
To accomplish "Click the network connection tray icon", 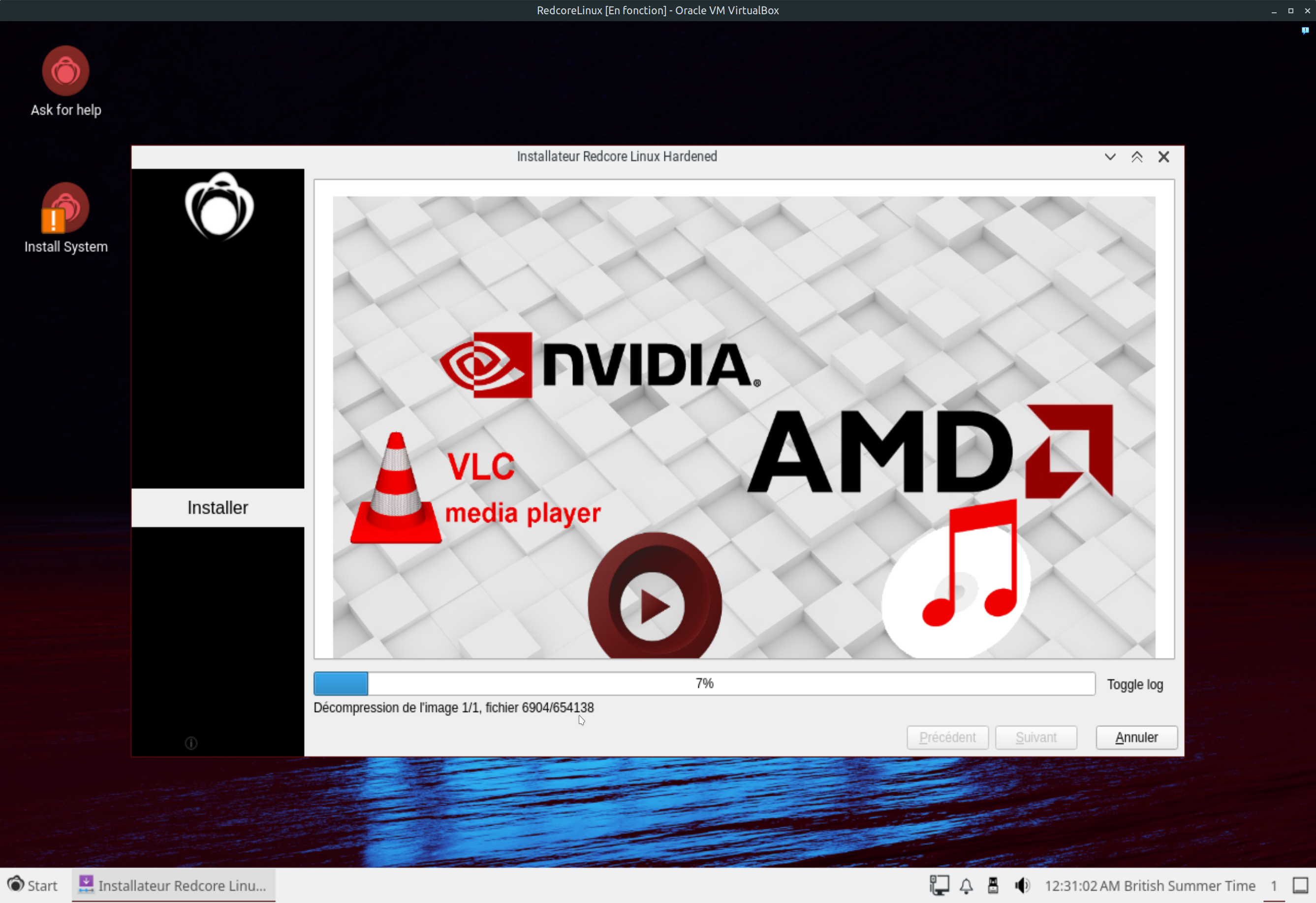I will point(939,885).
